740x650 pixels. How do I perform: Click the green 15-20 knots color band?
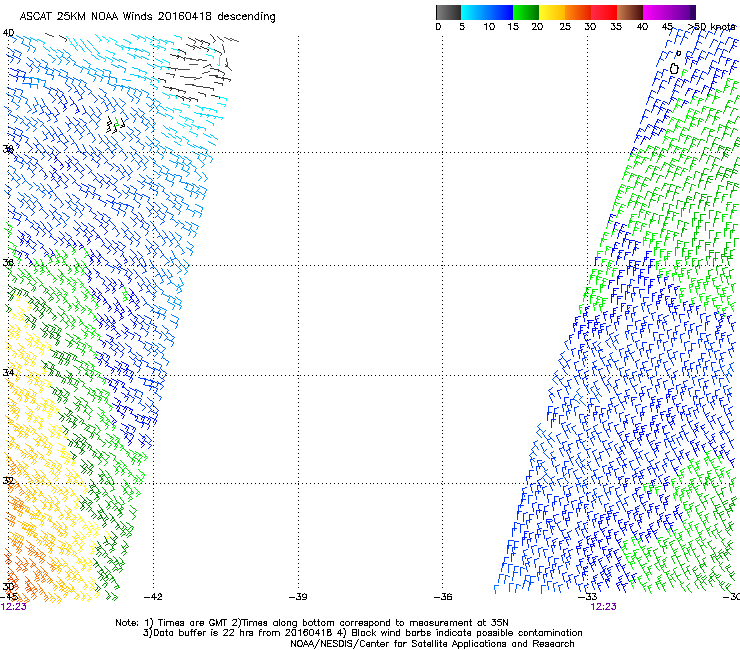coord(526,12)
